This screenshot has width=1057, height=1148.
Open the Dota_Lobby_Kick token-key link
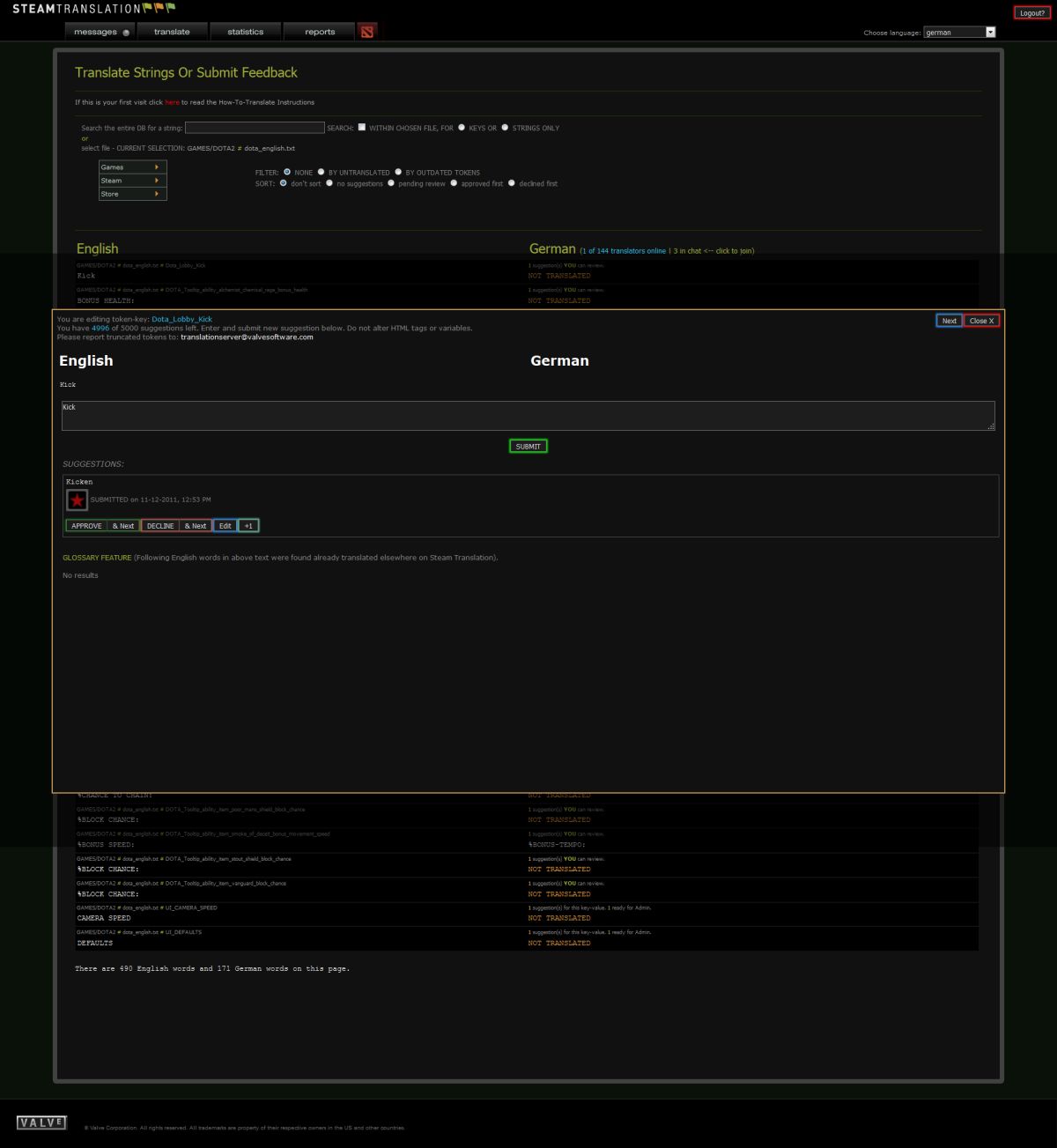[181, 319]
